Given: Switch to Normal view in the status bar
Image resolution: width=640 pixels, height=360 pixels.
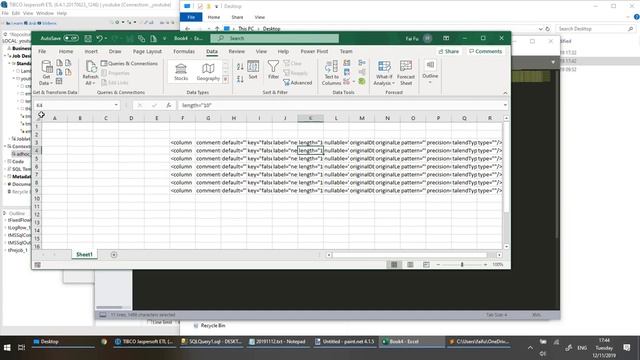Looking at the screenshot, I should (x=394, y=265).
